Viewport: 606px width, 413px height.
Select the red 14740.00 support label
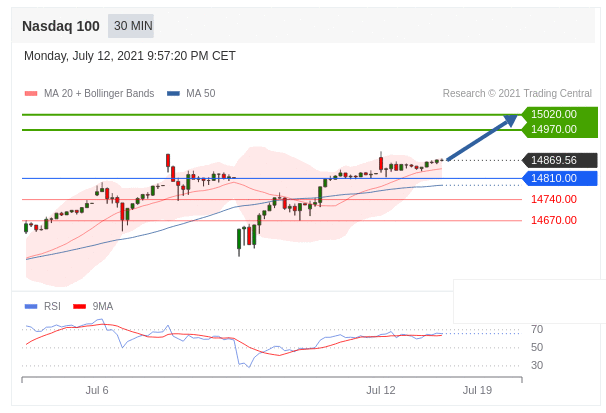point(553,199)
